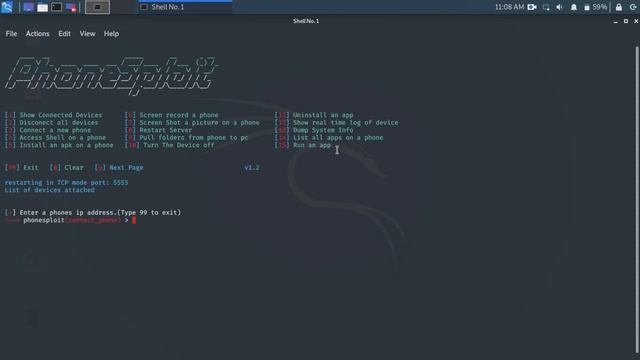Click 'Screen Shot a picture on a phone'
640x360 pixels.
point(199,122)
